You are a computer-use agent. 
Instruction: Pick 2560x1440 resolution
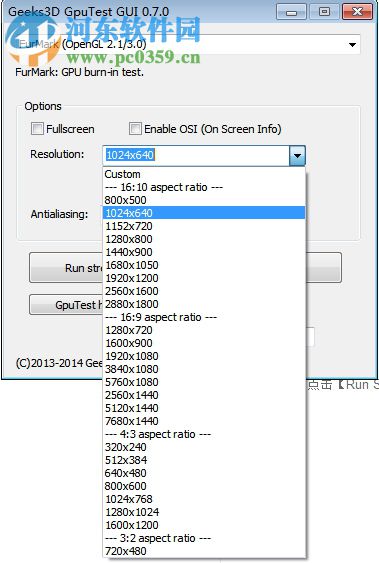[204, 395]
